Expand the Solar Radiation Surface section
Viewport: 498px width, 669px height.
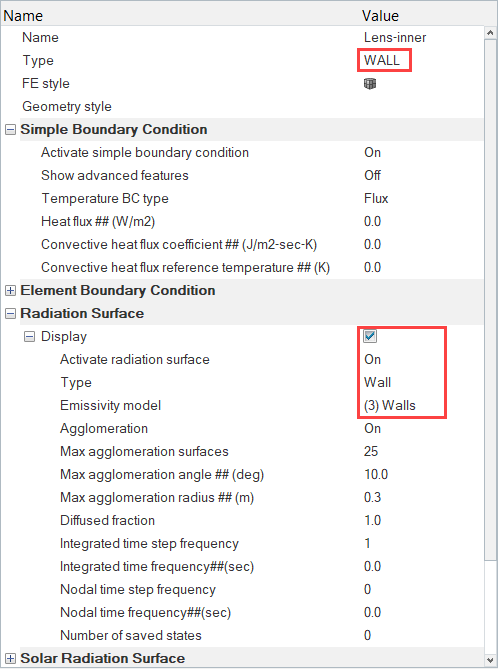pos(10,658)
